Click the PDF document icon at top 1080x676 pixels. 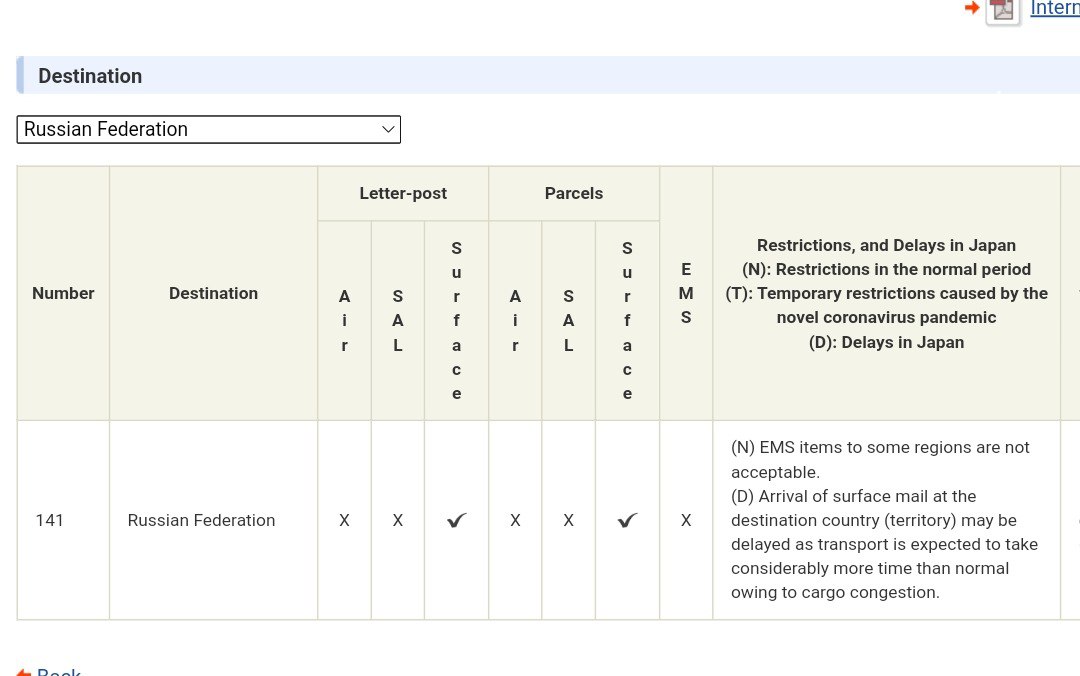point(1003,11)
